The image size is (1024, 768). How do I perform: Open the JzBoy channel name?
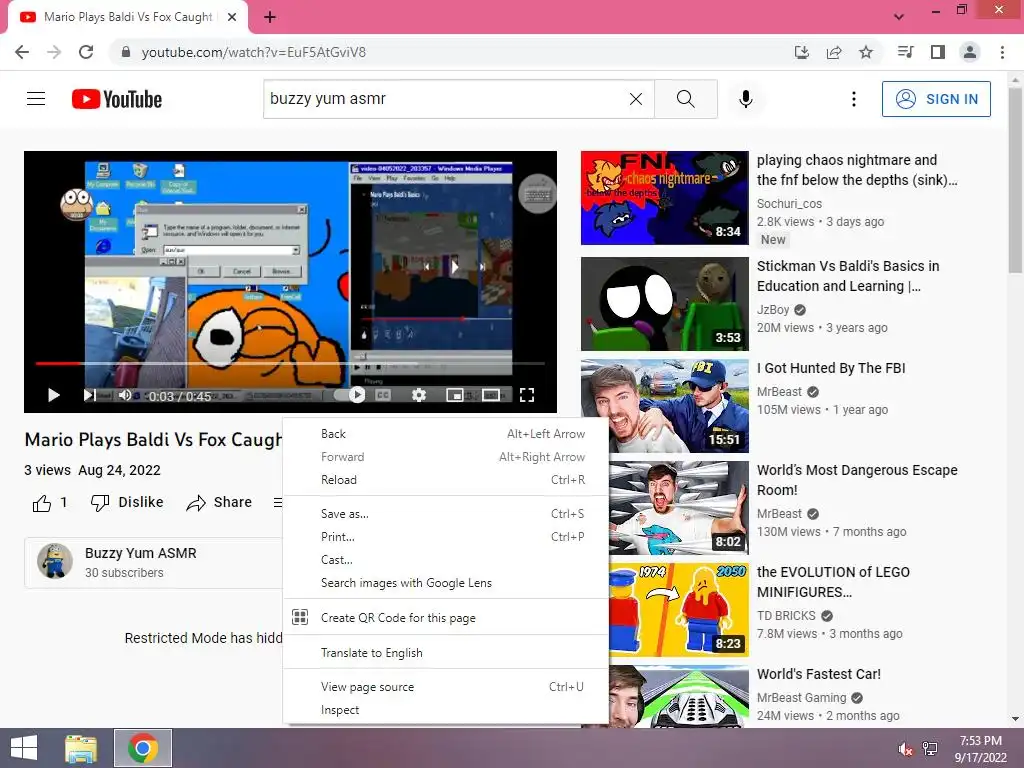(773, 310)
